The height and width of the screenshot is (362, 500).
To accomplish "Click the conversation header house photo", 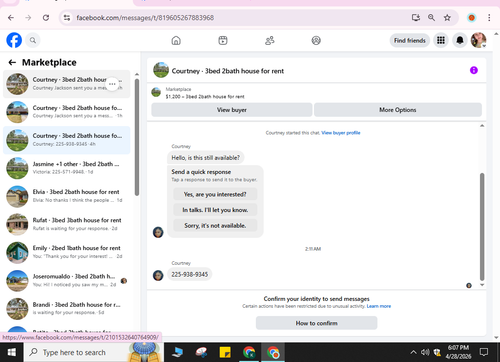I will 161,70.
